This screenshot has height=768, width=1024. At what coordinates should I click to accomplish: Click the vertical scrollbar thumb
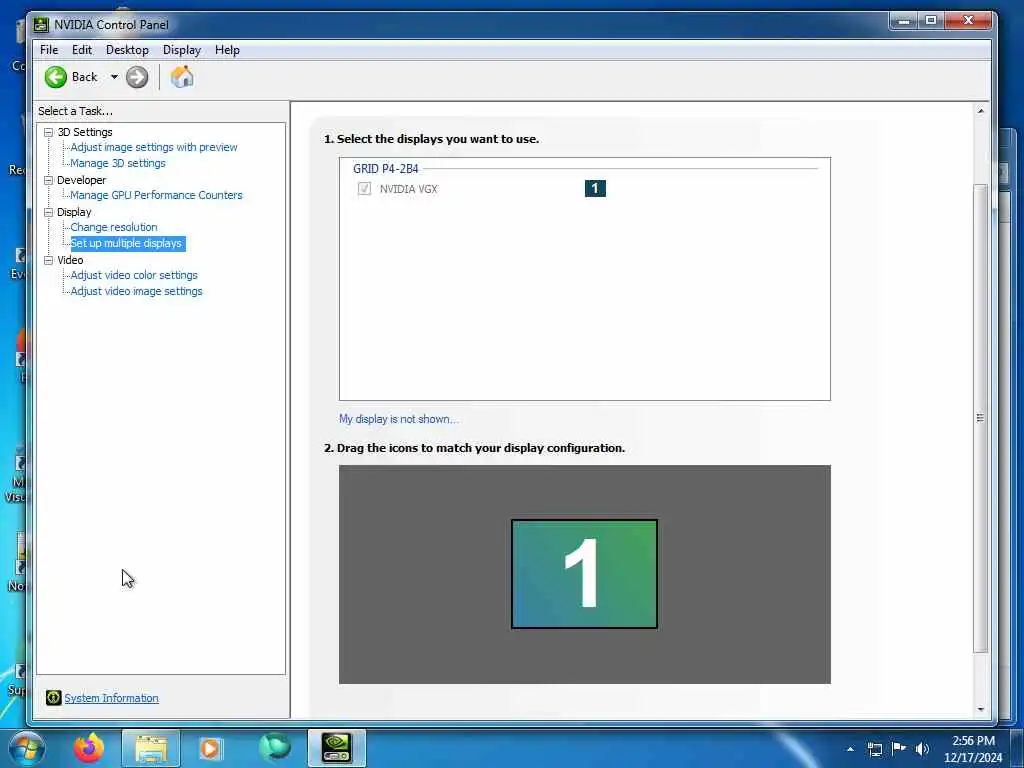[x=980, y=418]
